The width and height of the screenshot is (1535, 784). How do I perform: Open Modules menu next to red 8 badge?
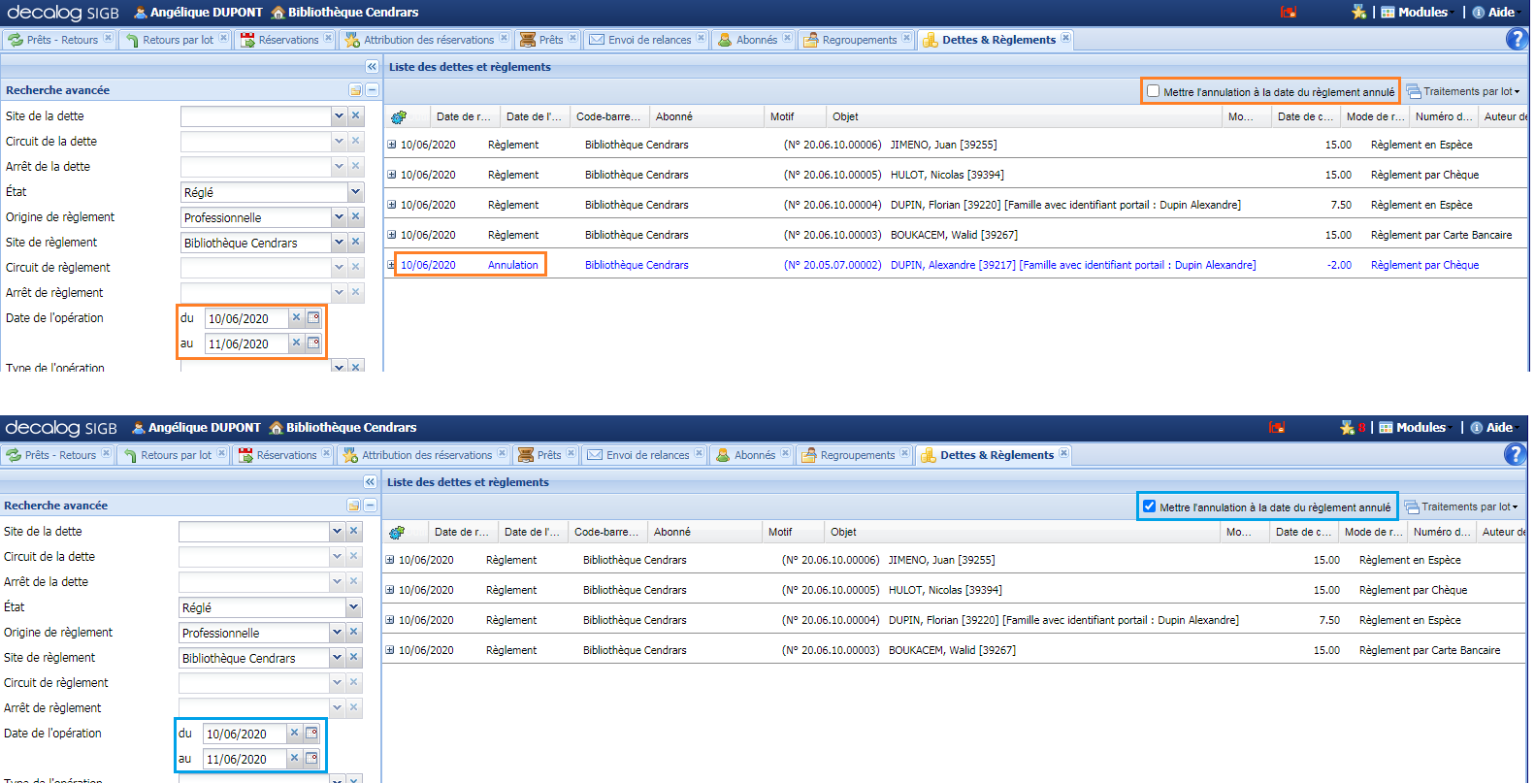click(x=1414, y=428)
